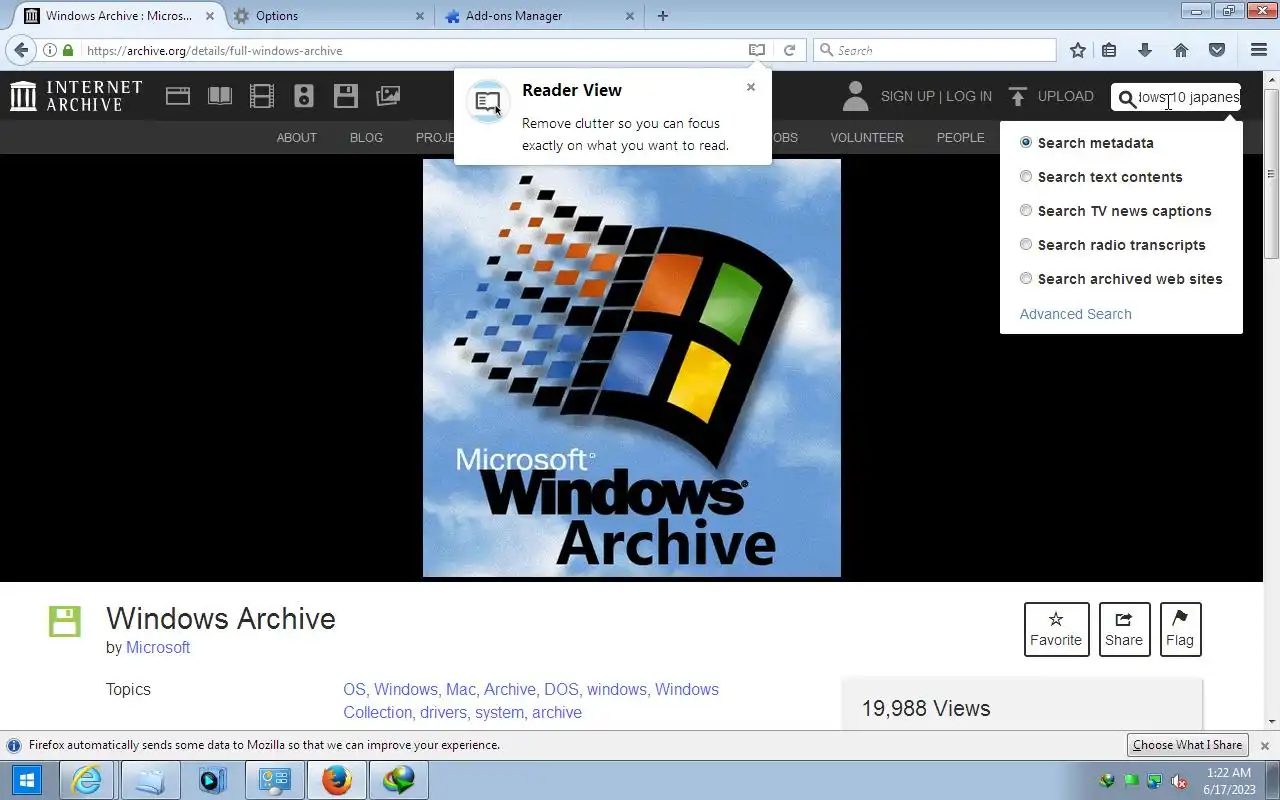The height and width of the screenshot is (800, 1280).
Task: Click the Windows Archive cover image
Action: click(632, 368)
